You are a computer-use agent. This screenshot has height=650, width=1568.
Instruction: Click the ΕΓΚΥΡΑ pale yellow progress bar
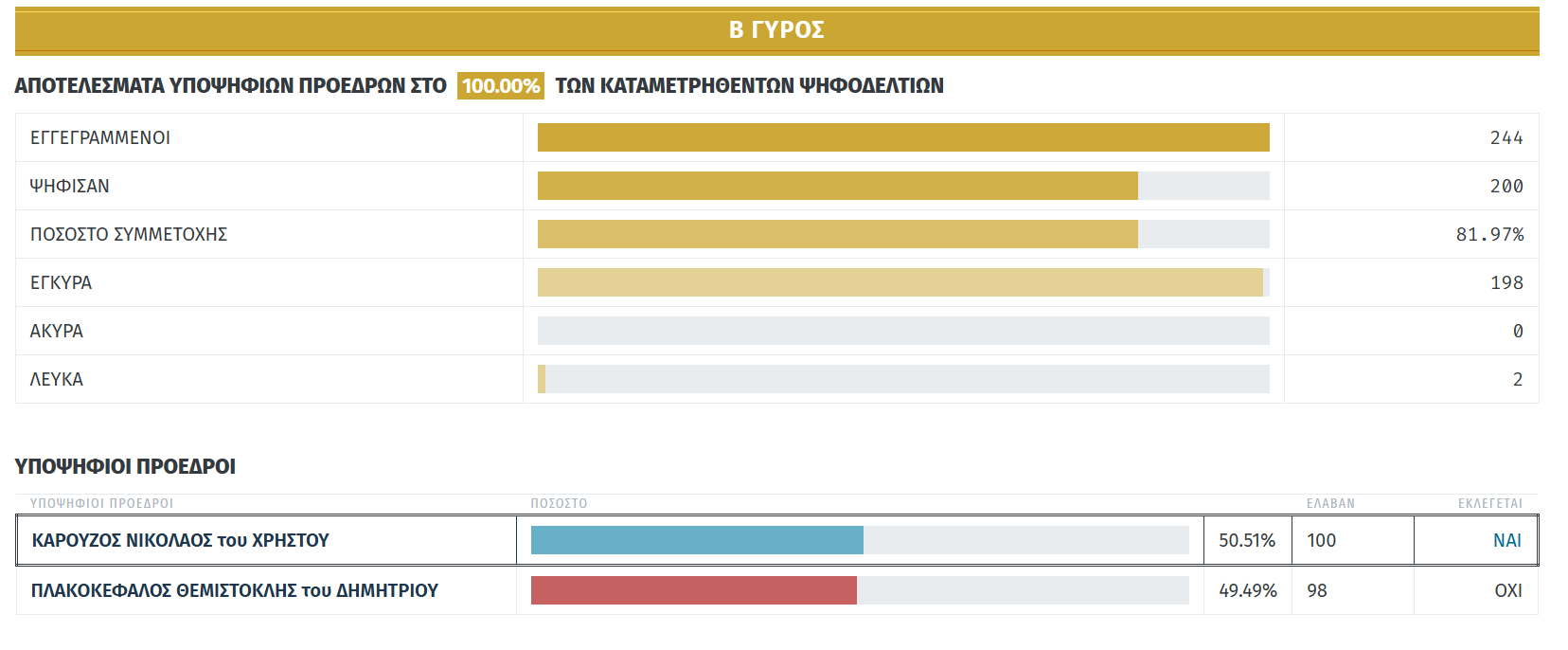[900, 282]
